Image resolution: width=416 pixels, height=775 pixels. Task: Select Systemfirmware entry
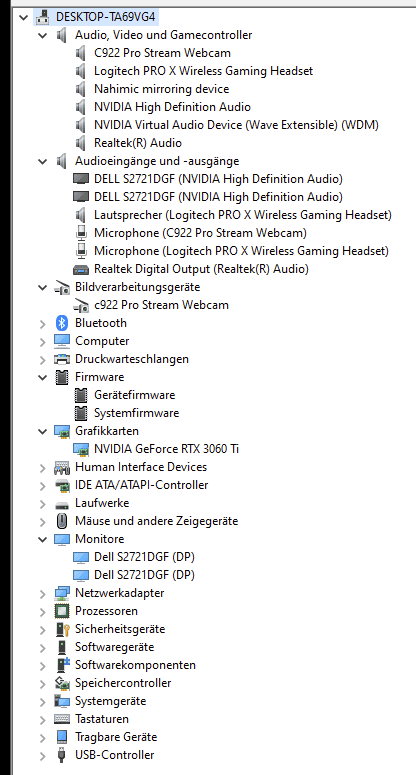tap(136, 413)
